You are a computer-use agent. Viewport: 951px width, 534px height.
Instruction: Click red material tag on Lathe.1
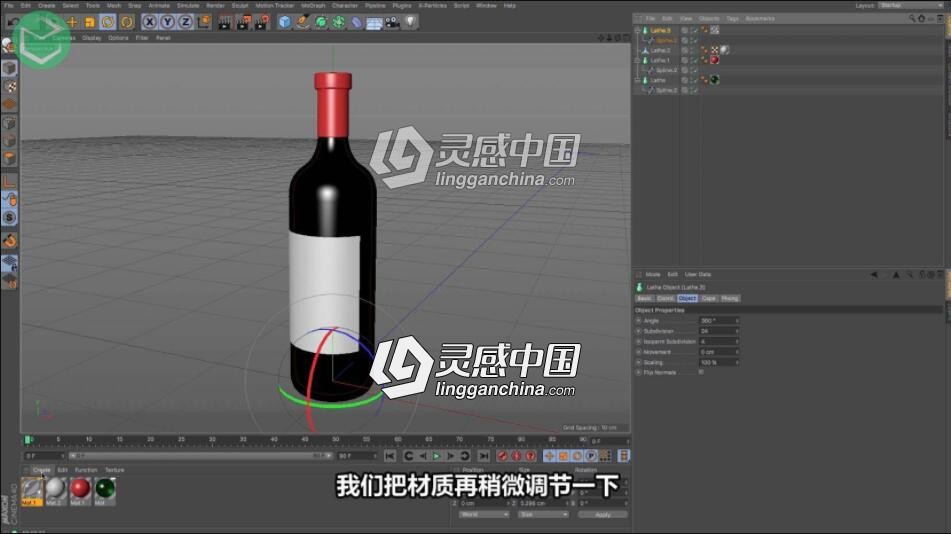(714, 60)
